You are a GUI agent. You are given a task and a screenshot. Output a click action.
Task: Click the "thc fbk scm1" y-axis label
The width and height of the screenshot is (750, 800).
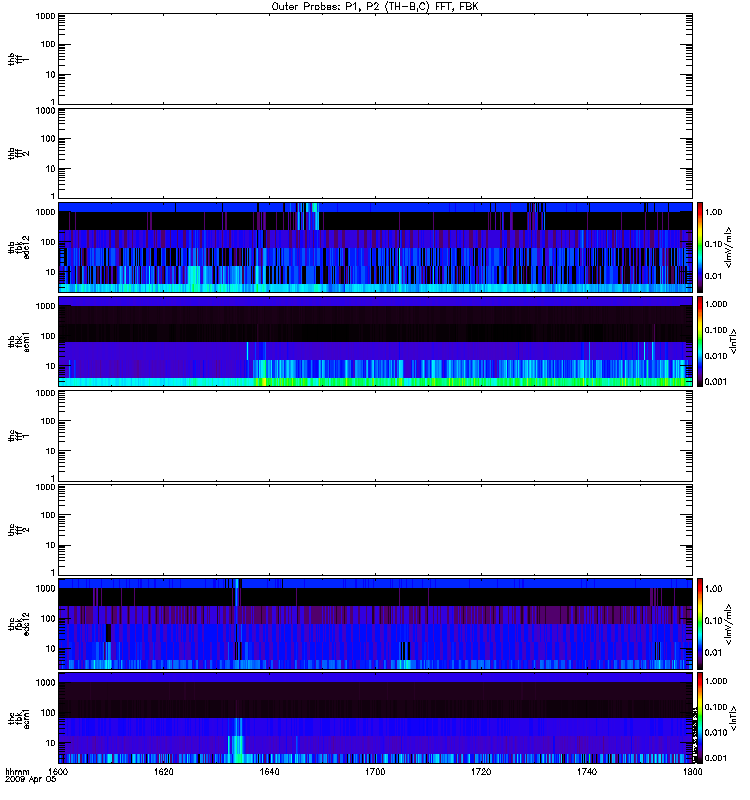coord(18,718)
